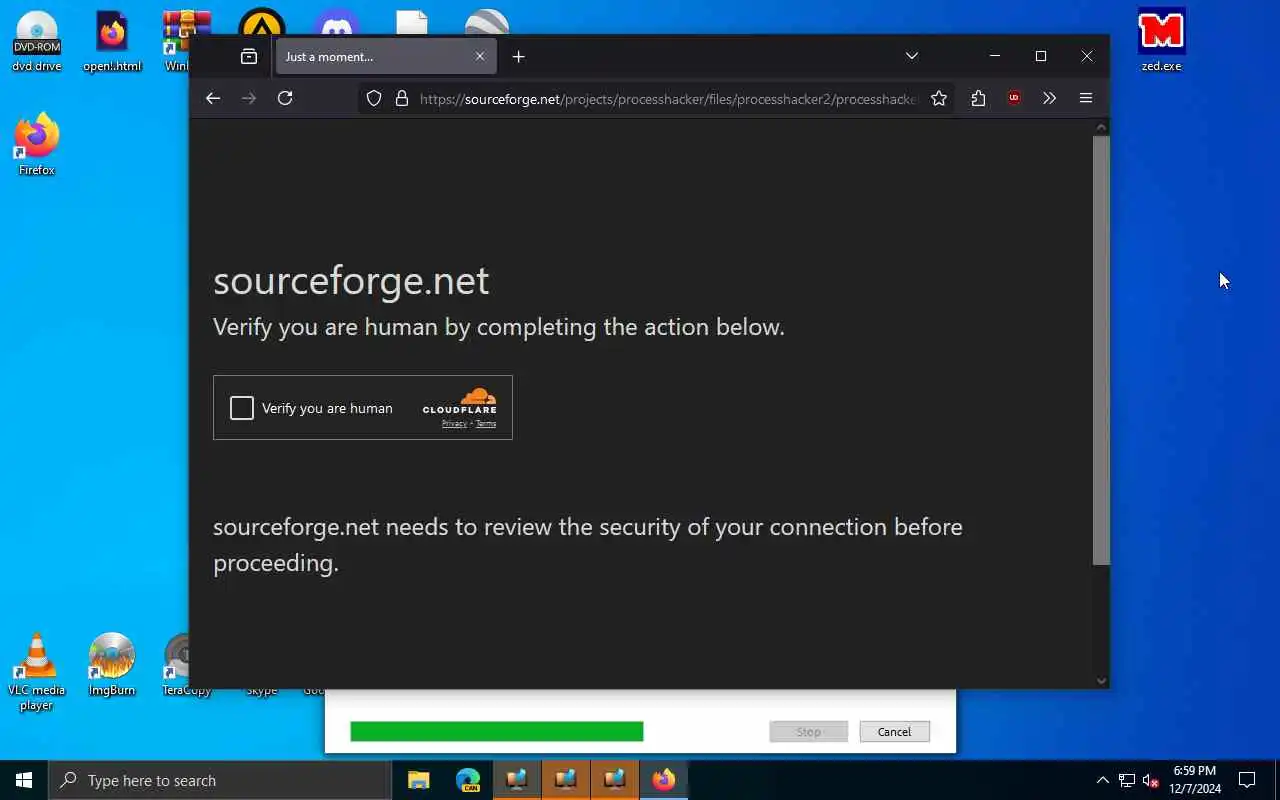
Task: Select the 'Just a moment...' tab
Action: click(385, 57)
